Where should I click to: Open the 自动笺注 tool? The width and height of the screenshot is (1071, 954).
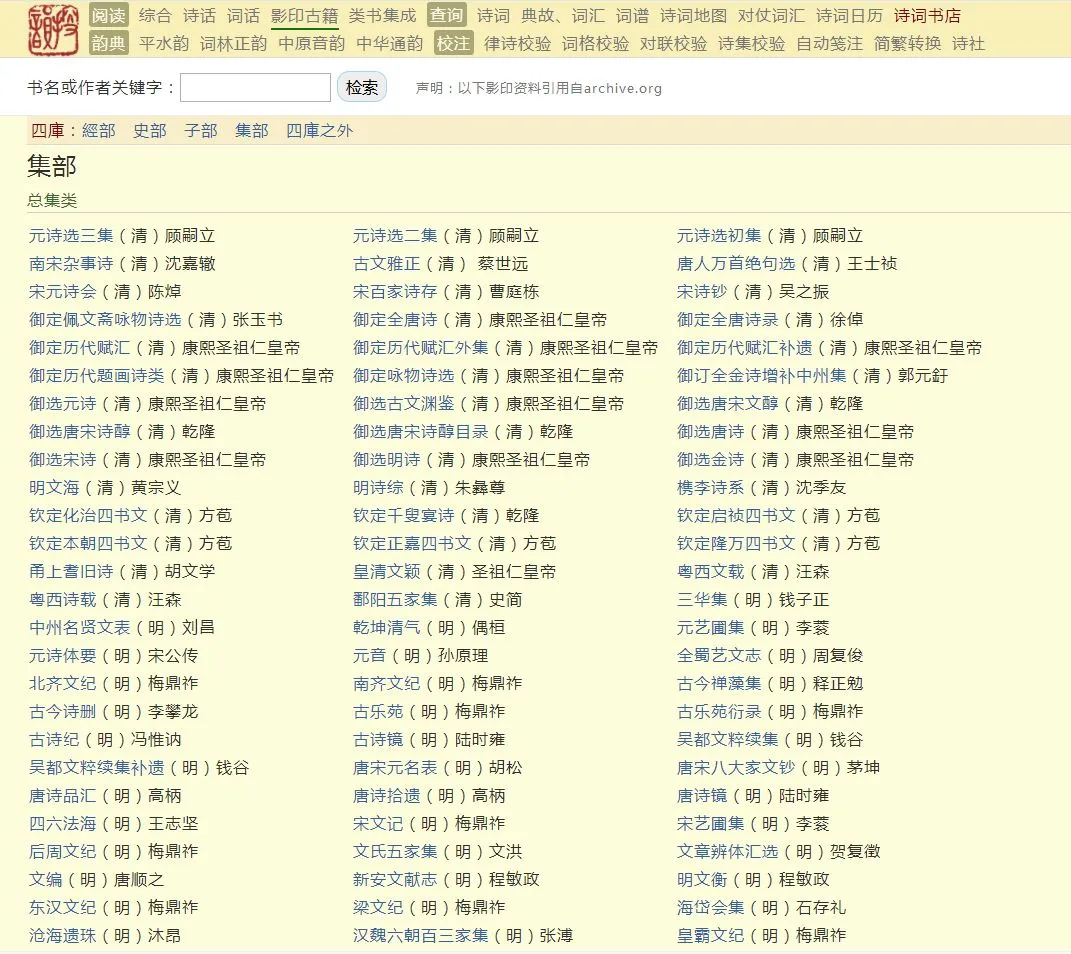(830, 43)
